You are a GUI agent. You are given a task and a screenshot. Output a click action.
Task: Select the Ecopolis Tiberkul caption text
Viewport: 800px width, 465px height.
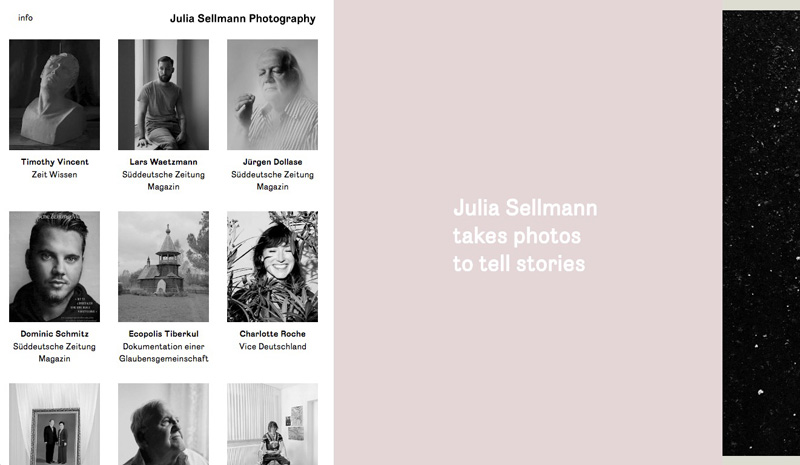[163, 334]
